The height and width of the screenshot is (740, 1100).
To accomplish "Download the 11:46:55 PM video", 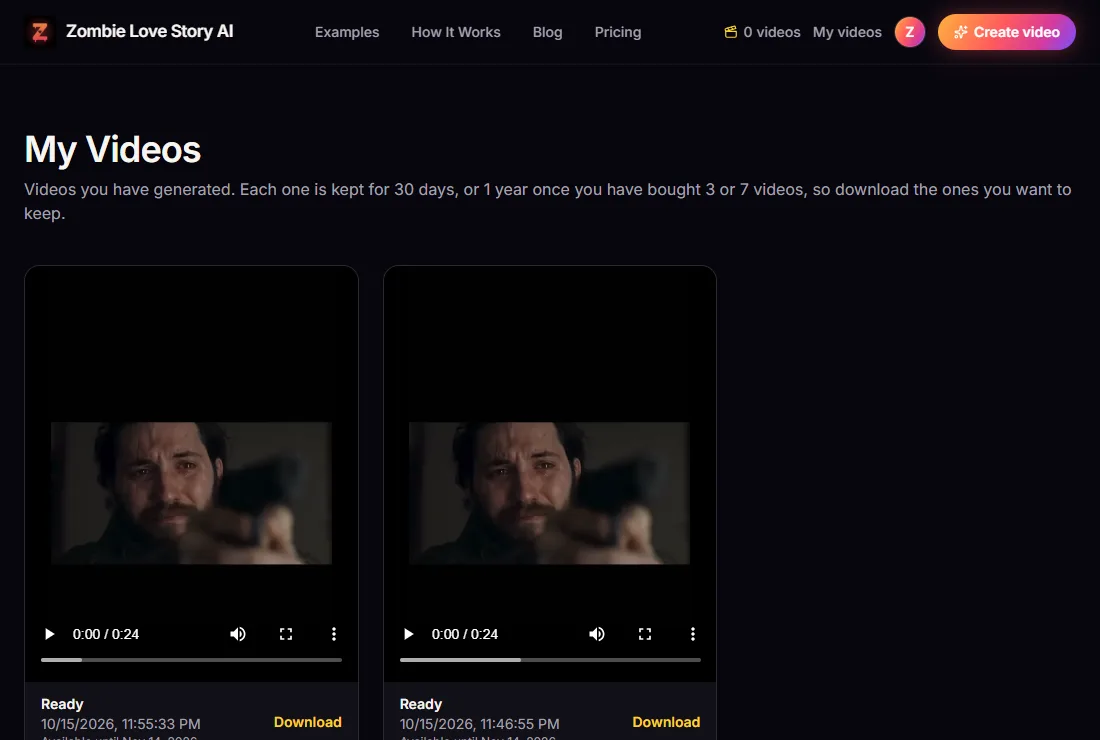I will click(x=666, y=722).
